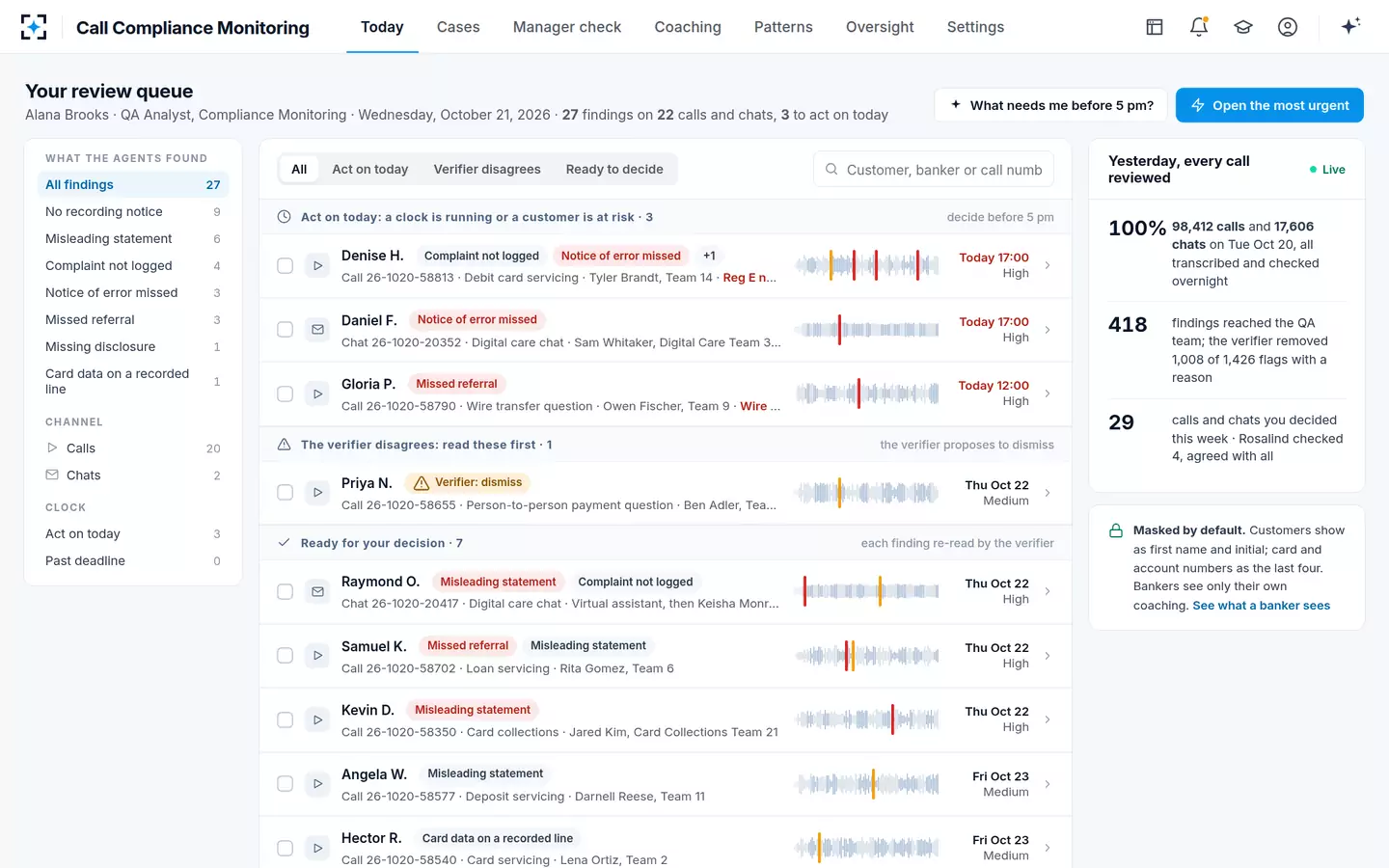This screenshot has width=1389, height=868.
Task: Play Angela W. call recording
Action: click(317, 784)
